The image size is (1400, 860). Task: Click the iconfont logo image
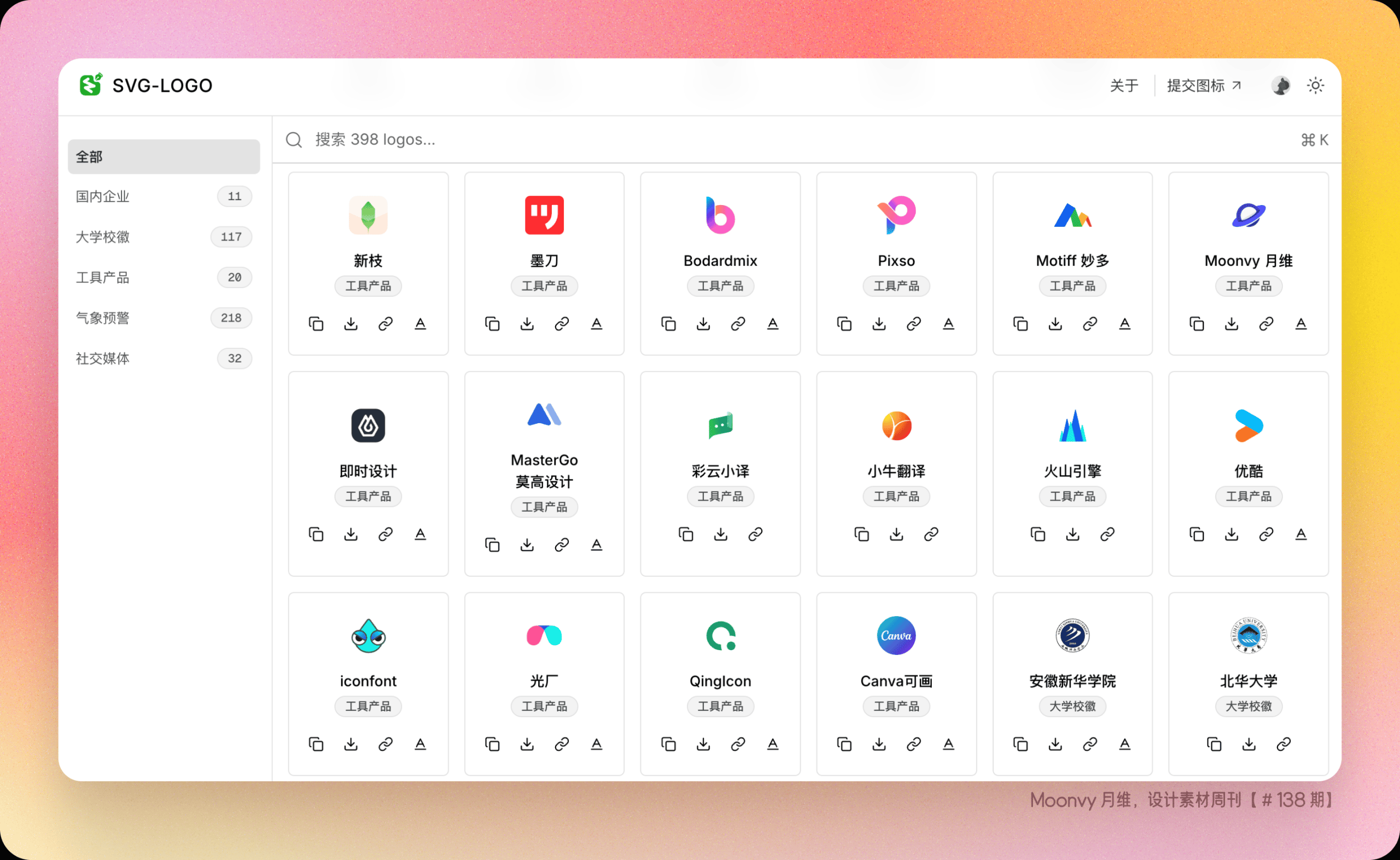[369, 635]
